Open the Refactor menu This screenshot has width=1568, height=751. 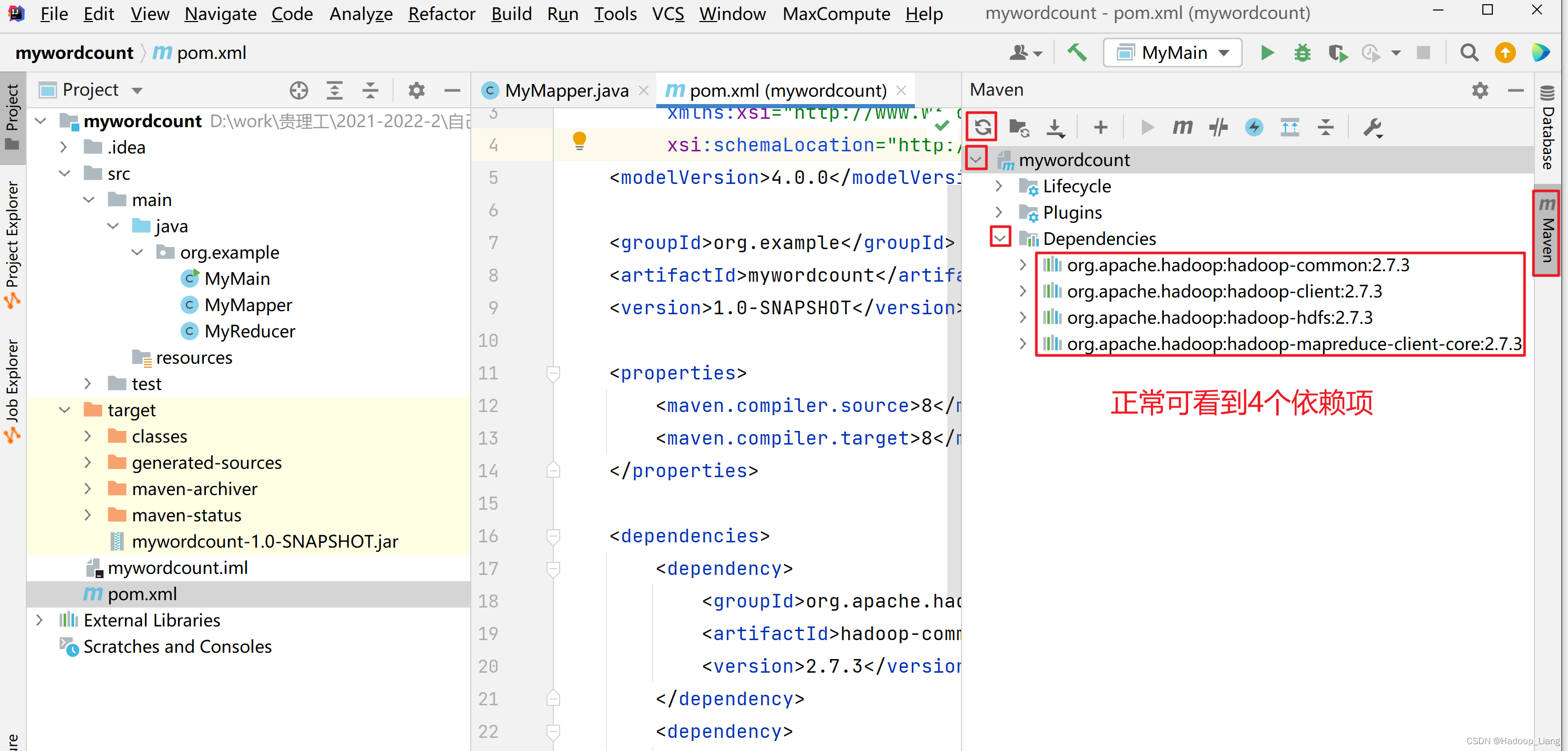pos(441,13)
